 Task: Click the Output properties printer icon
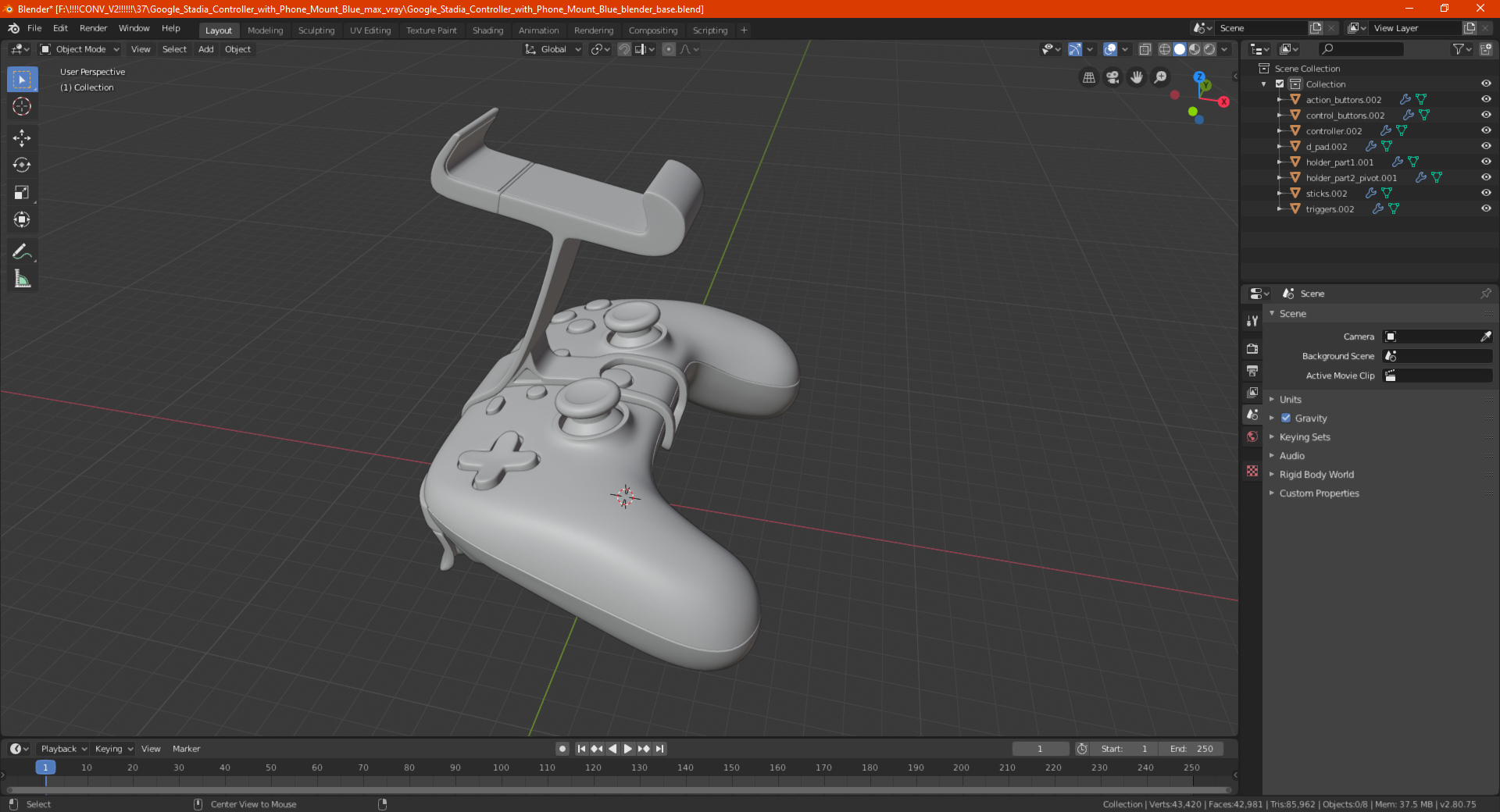(x=1252, y=371)
